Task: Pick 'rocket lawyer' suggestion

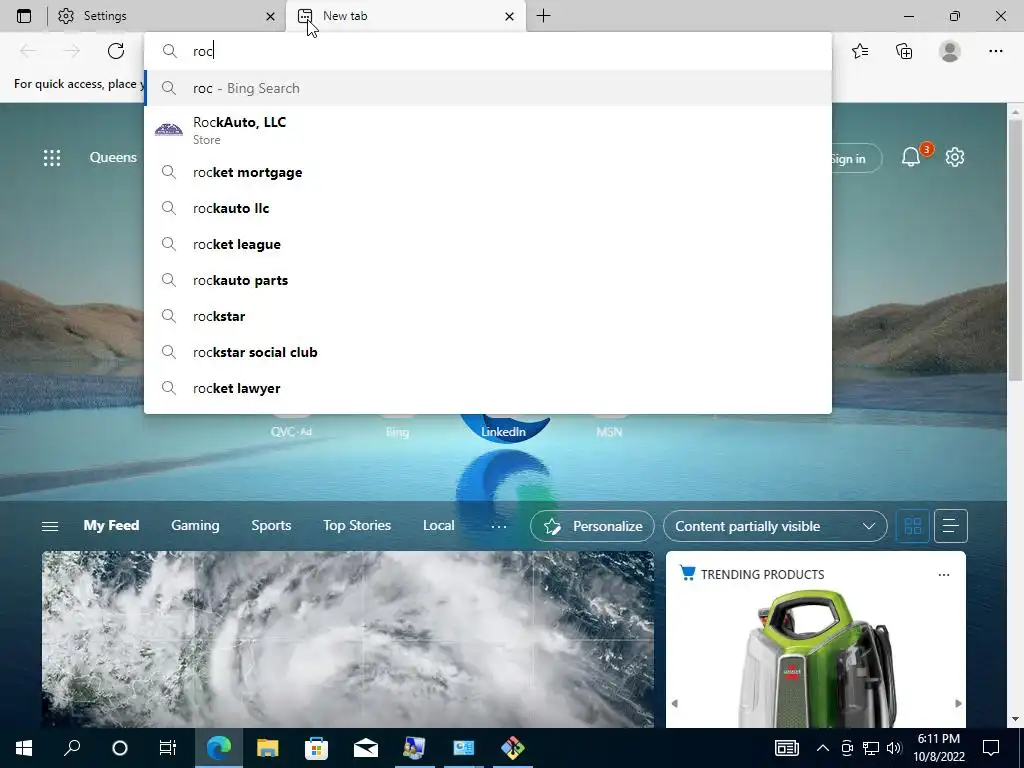Action: [487, 388]
